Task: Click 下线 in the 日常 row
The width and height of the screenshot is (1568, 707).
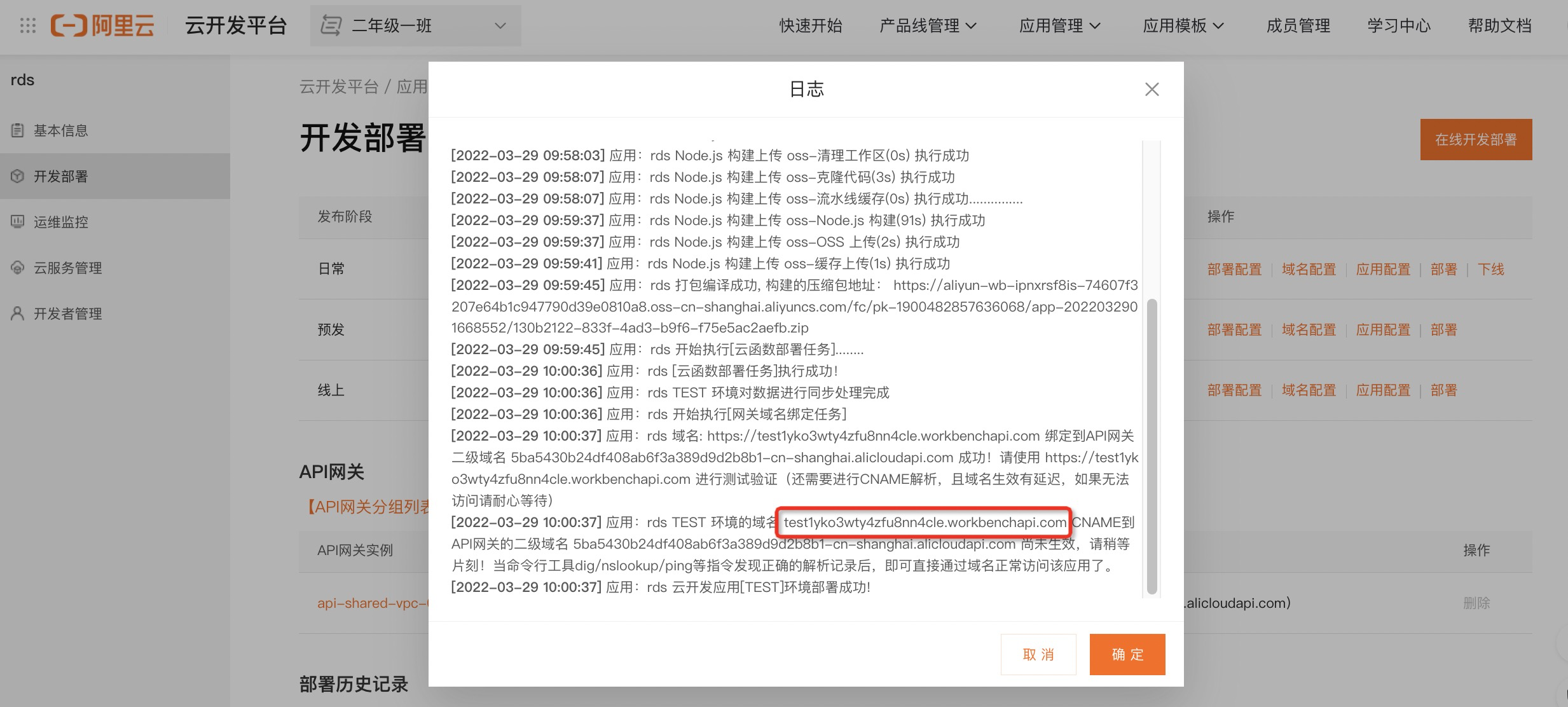Action: pos(1490,270)
